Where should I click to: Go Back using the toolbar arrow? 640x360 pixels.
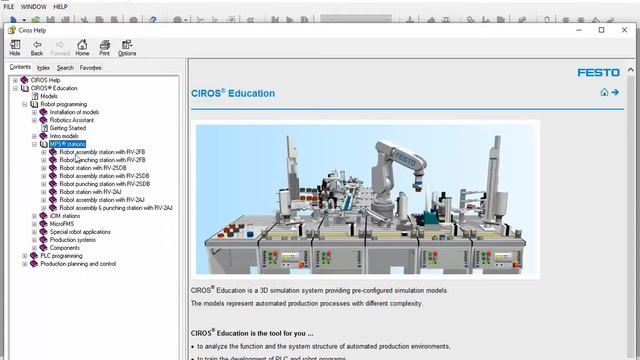tap(37, 47)
